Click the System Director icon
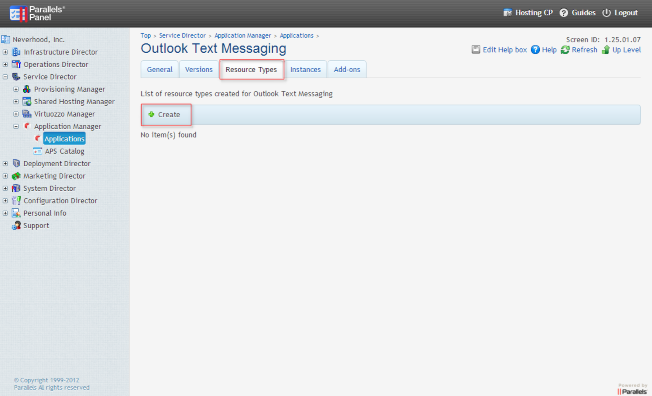 click(x=16, y=188)
